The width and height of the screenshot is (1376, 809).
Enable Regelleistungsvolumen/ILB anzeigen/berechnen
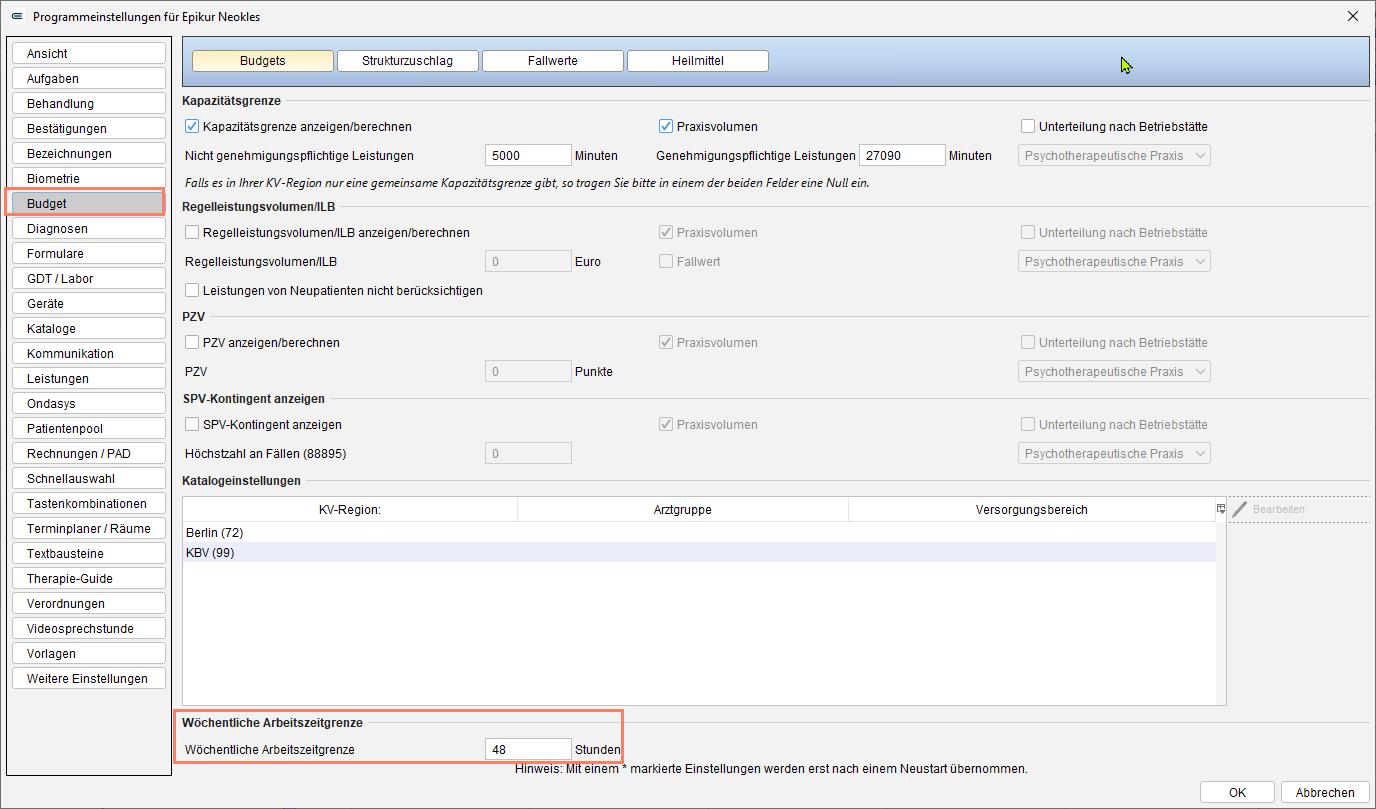(x=193, y=233)
